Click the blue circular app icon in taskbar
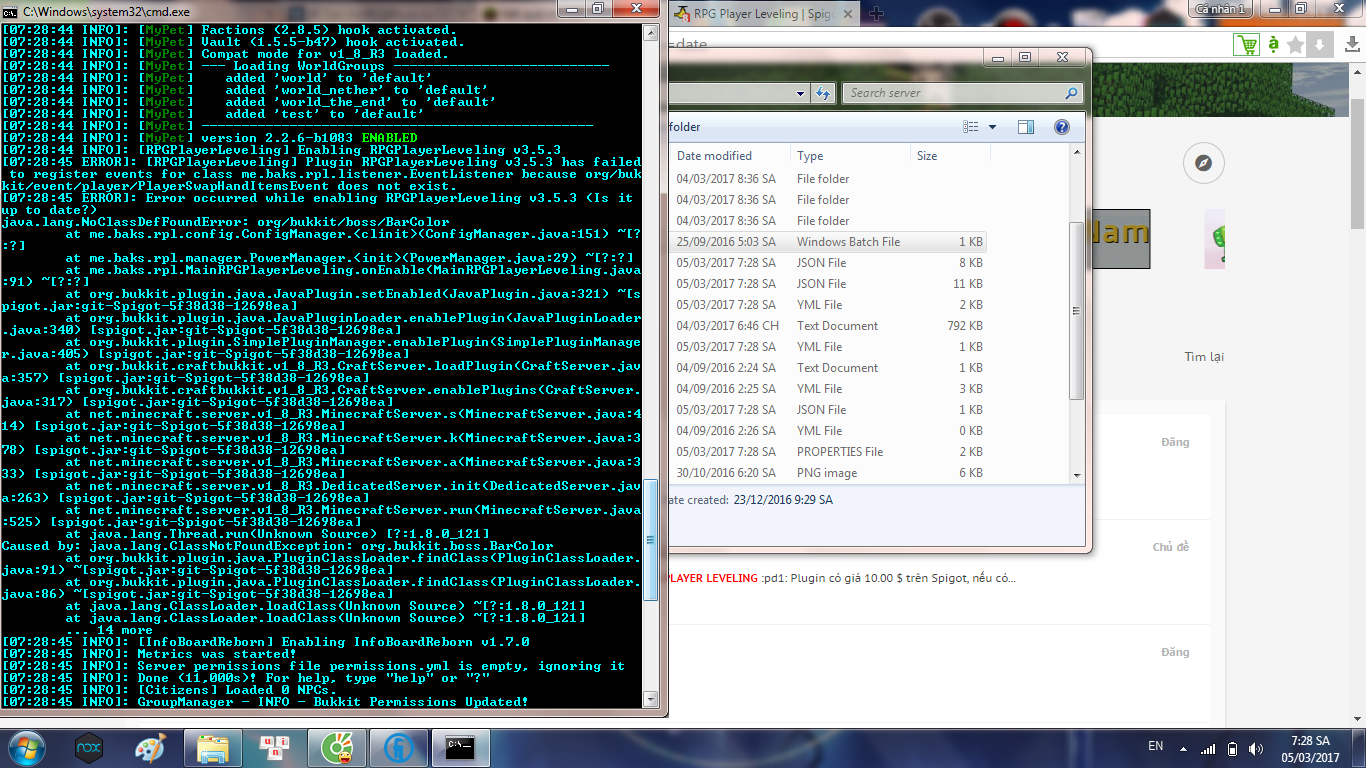1366x768 pixels. click(398, 747)
